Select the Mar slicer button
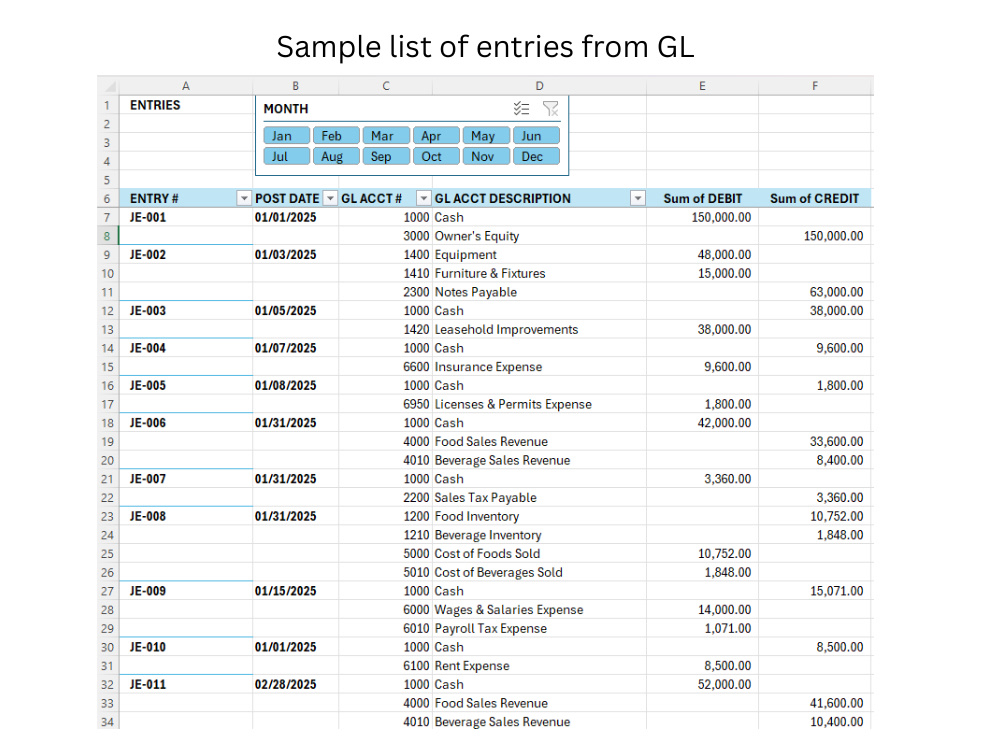Image resolution: width=1000 pixels, height=750 pixels. pyautogui.click(x=386, y=136)
